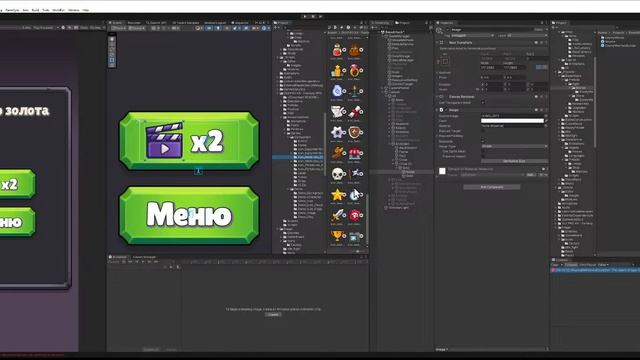The image size is (640, 360).
Task: Open the Tag dropdown in Inspector
Action: (473, 36)
